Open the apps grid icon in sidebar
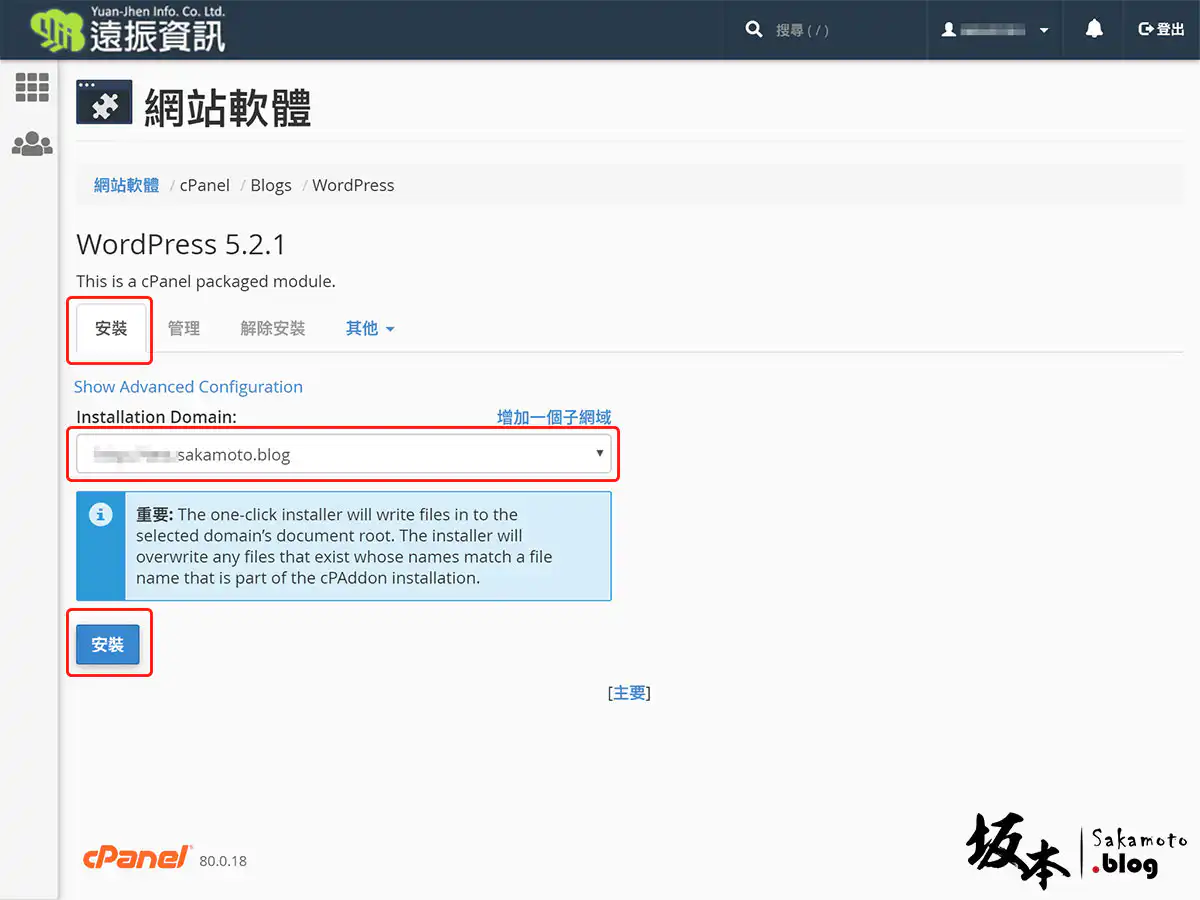Screen dimensions: 1200x900 (32, 87)
